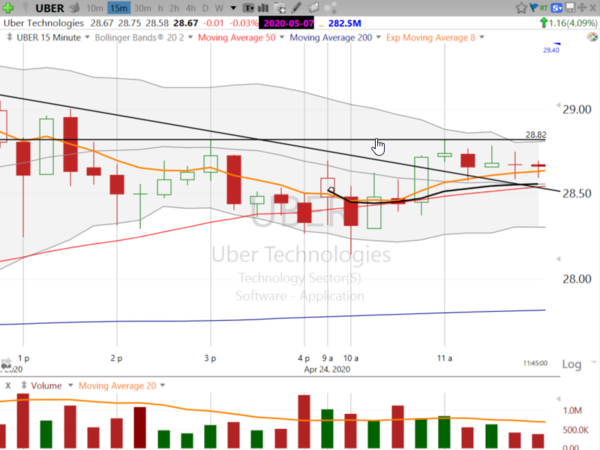The width and height of the screenshot is (600, 450).
Task: Click the Moving Average 50 label
Action: 236,38
